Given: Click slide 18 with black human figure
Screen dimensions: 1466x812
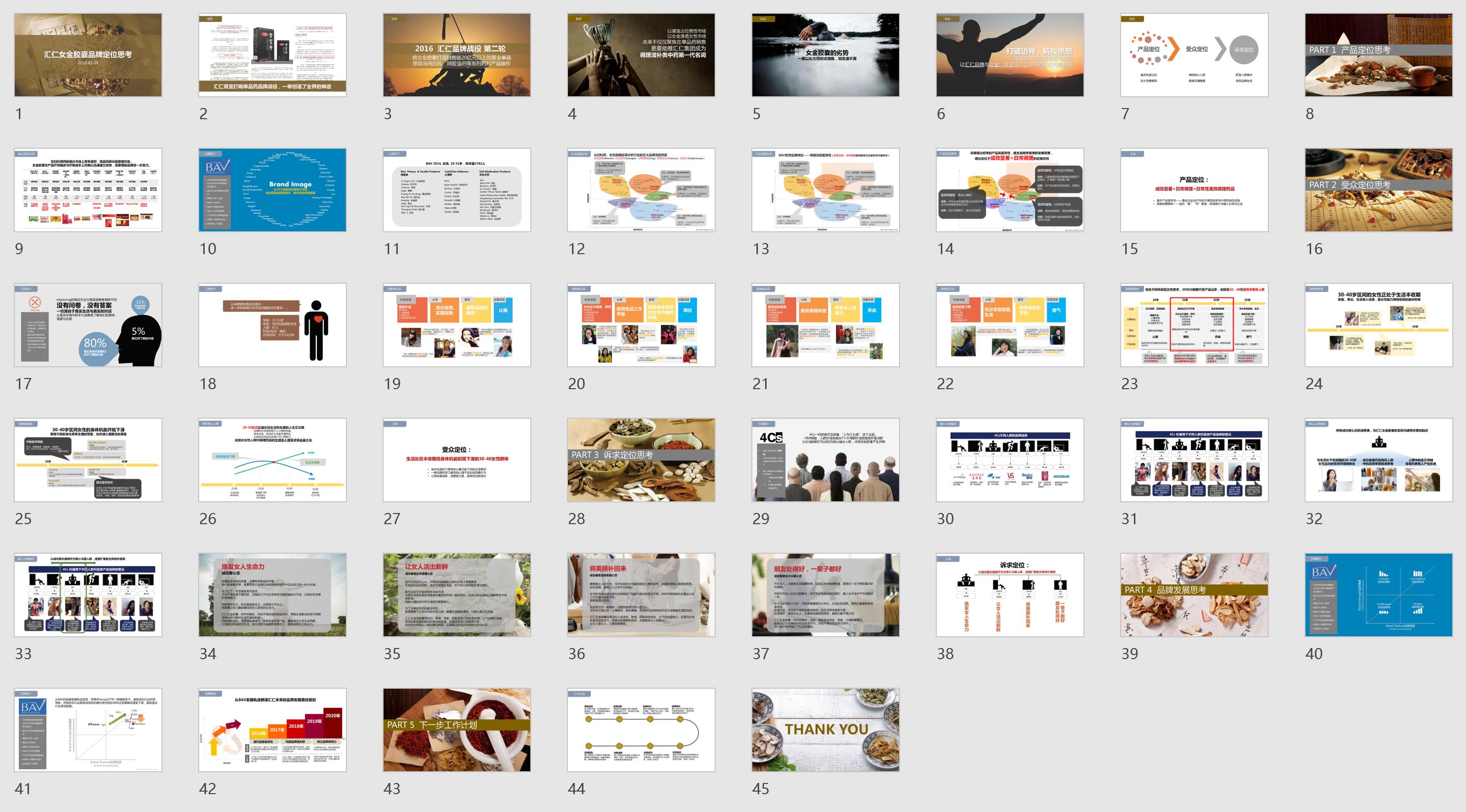Looking at the screenshot, I should click(272, 324).
